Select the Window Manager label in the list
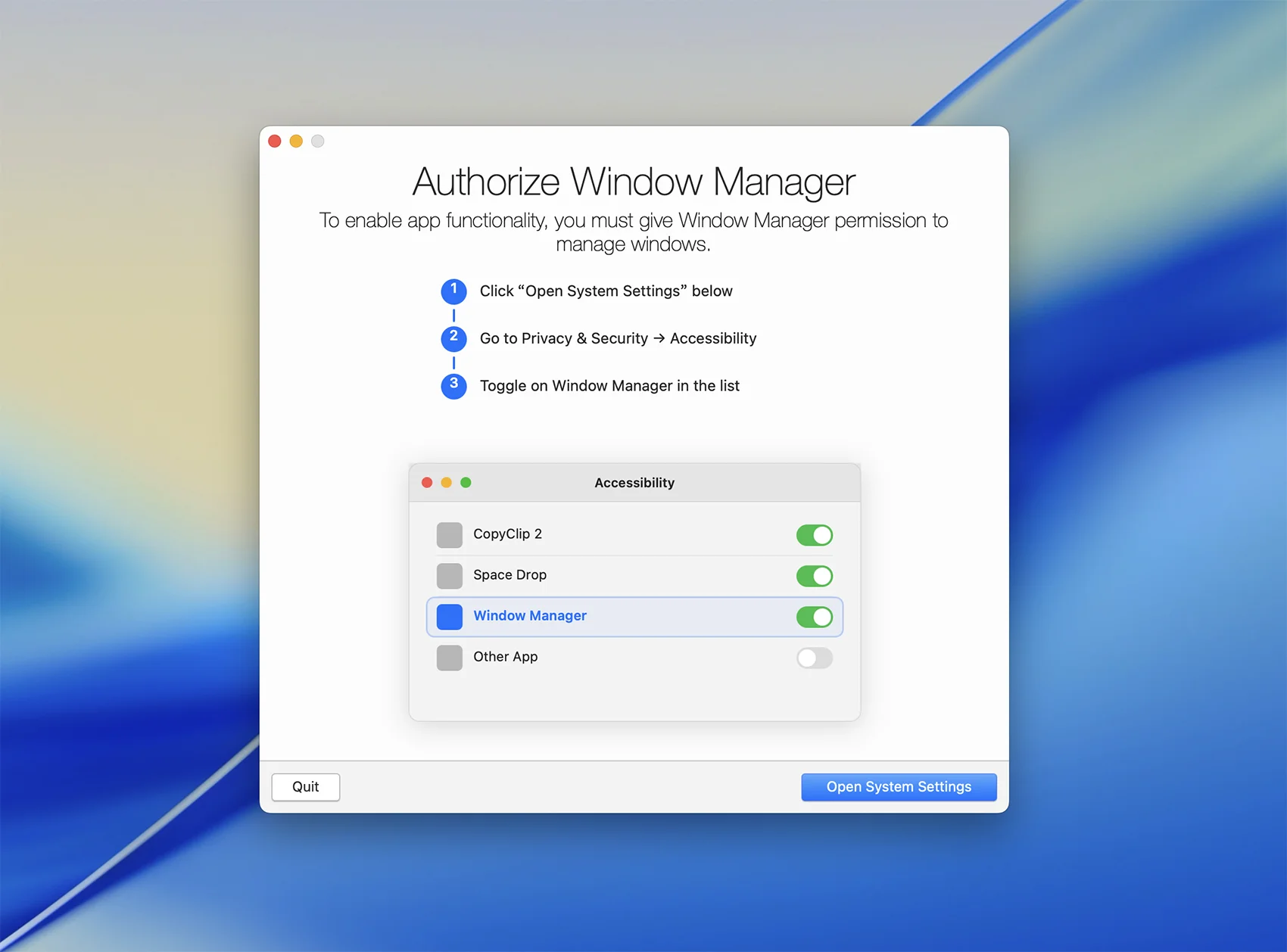The width and height of the screenshot is (1287, 952). pyautogui.click(x=529, y=616)
